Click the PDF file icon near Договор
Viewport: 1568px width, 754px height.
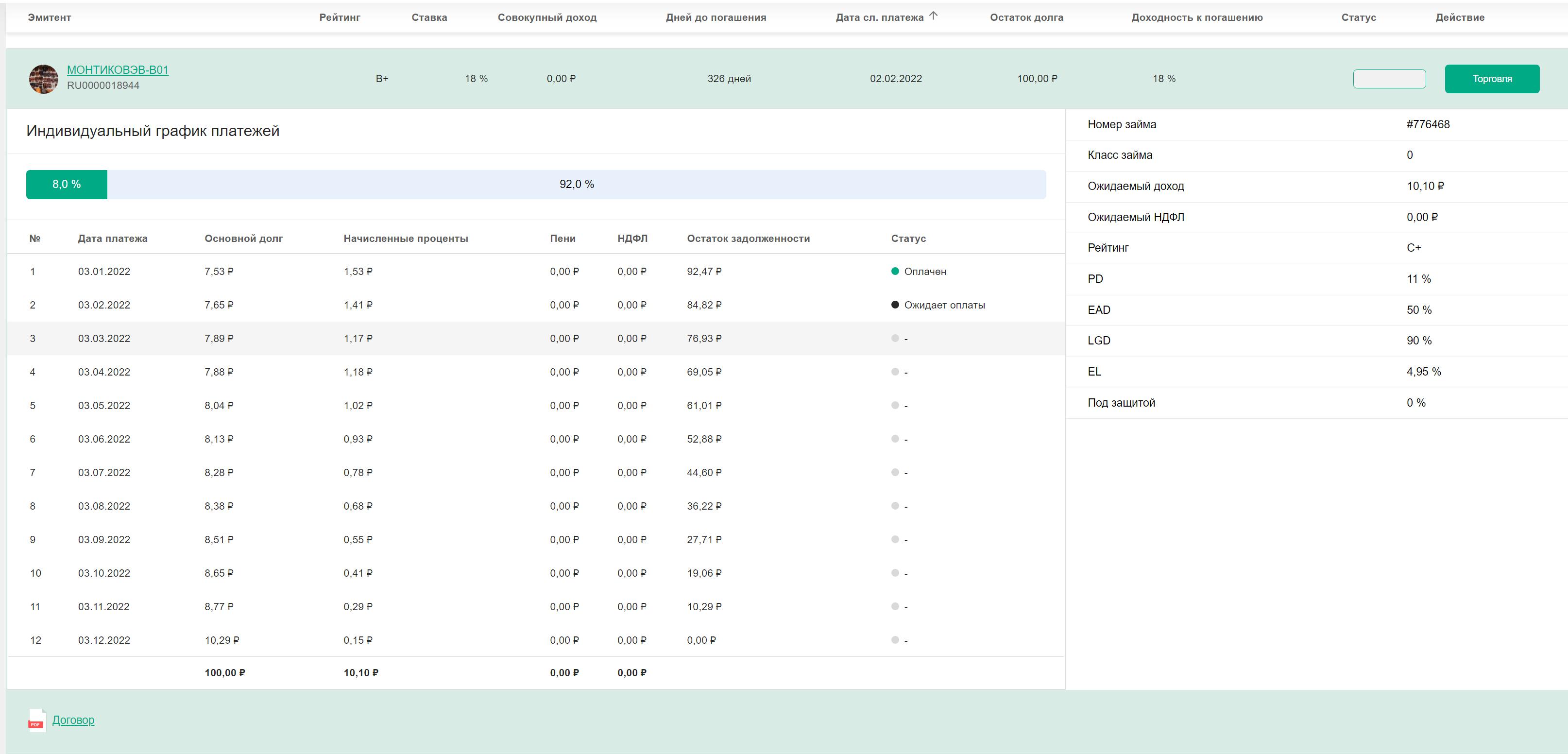pos(36,720)
